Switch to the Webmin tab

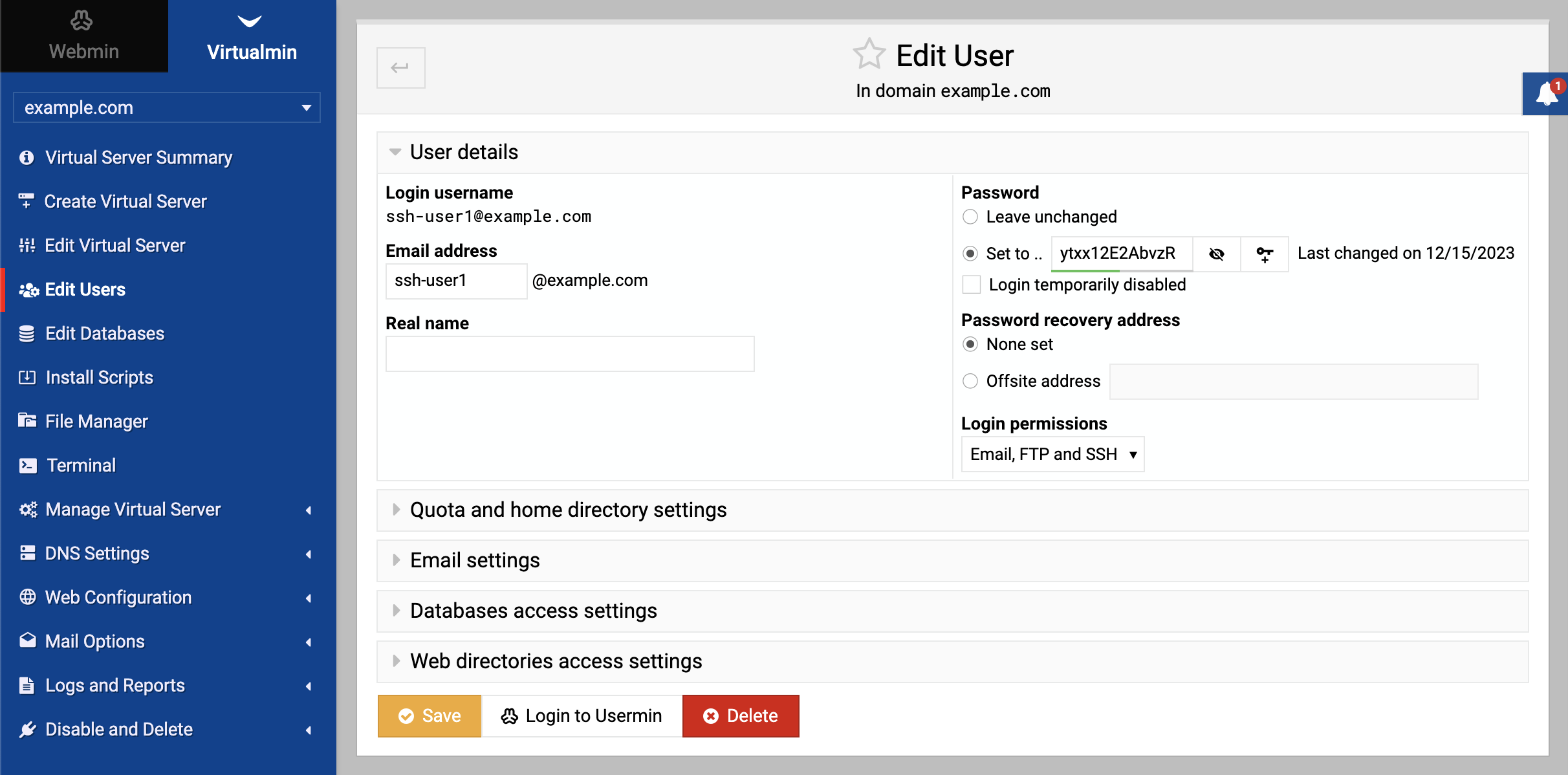tap(84, 36)
